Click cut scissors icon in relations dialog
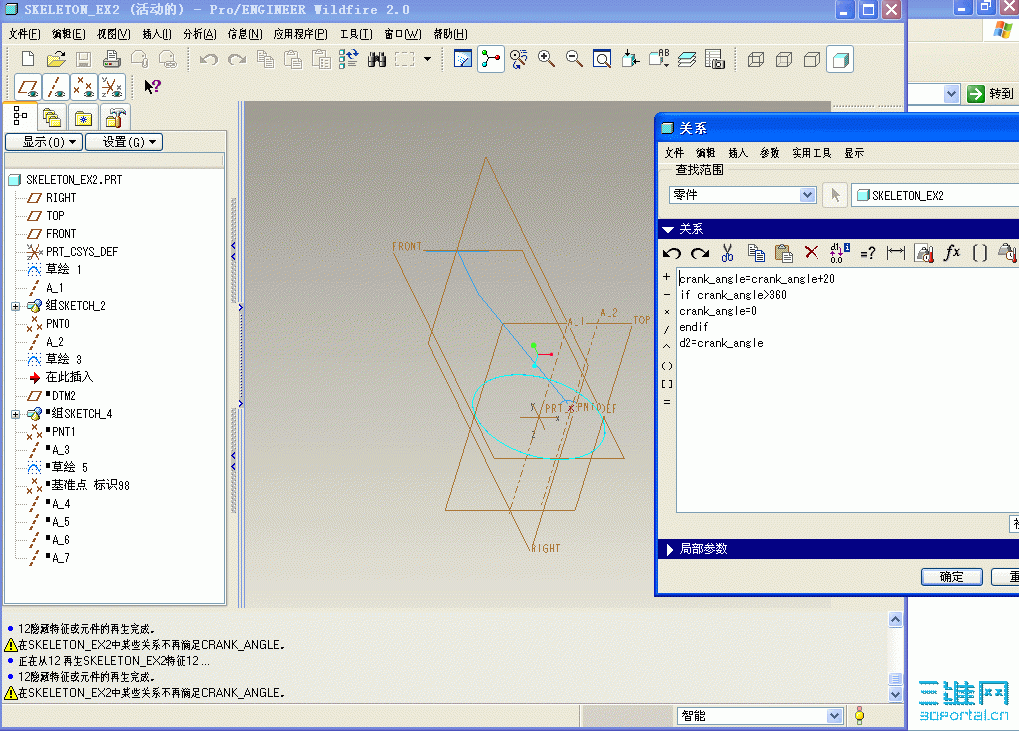Screen dimensions: 1019x731 [727, 253]
